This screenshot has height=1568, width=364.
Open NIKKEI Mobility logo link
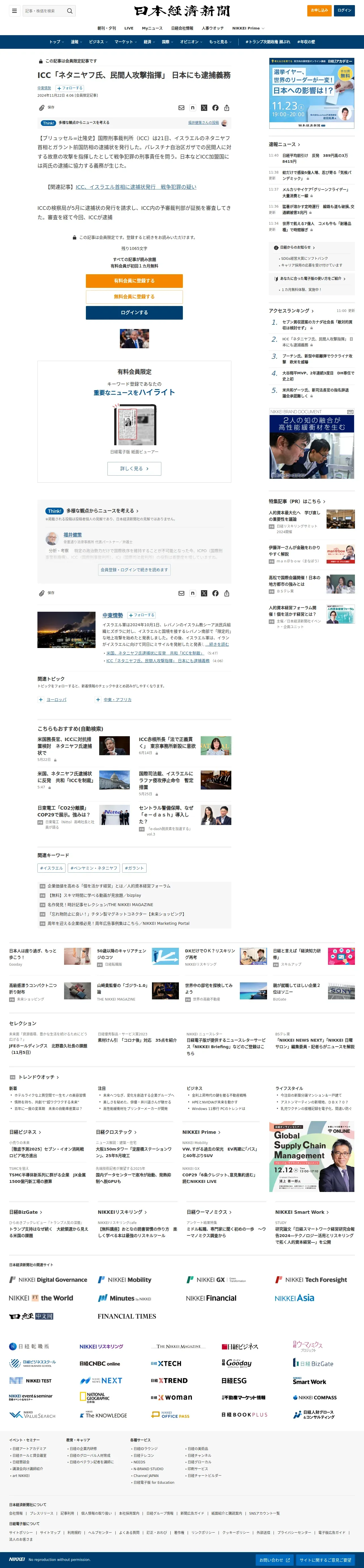pos(125,1280)
